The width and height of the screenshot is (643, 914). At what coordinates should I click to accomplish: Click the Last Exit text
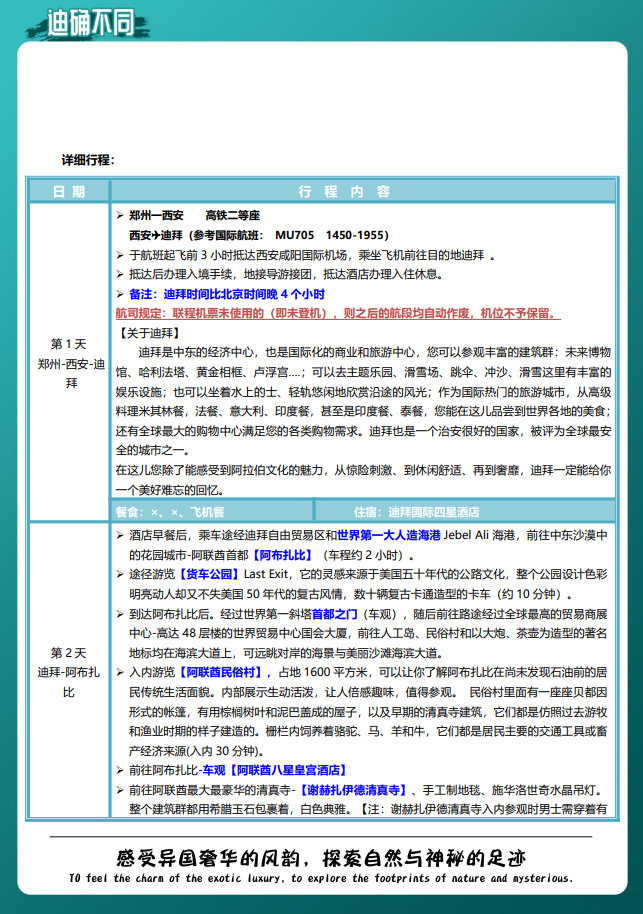(266, 574)
